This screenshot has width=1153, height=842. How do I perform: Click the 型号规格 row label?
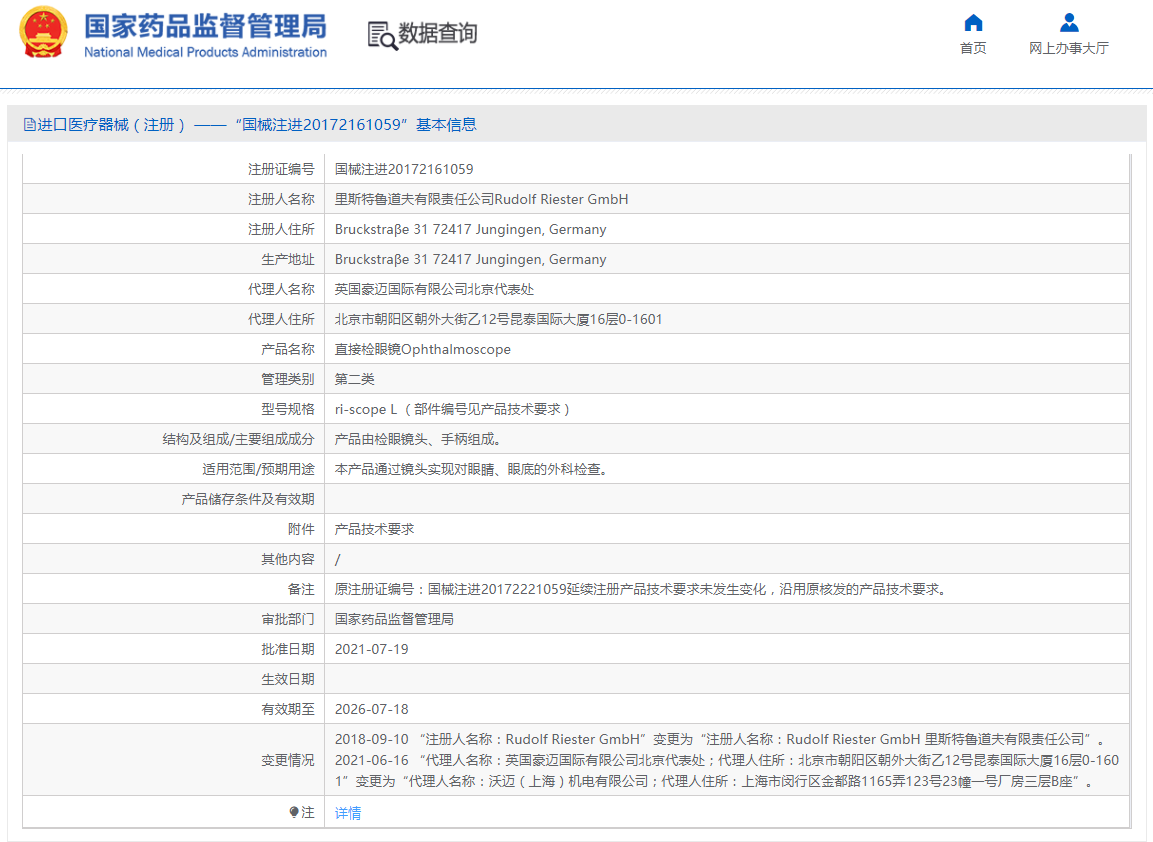coord(288,410)
